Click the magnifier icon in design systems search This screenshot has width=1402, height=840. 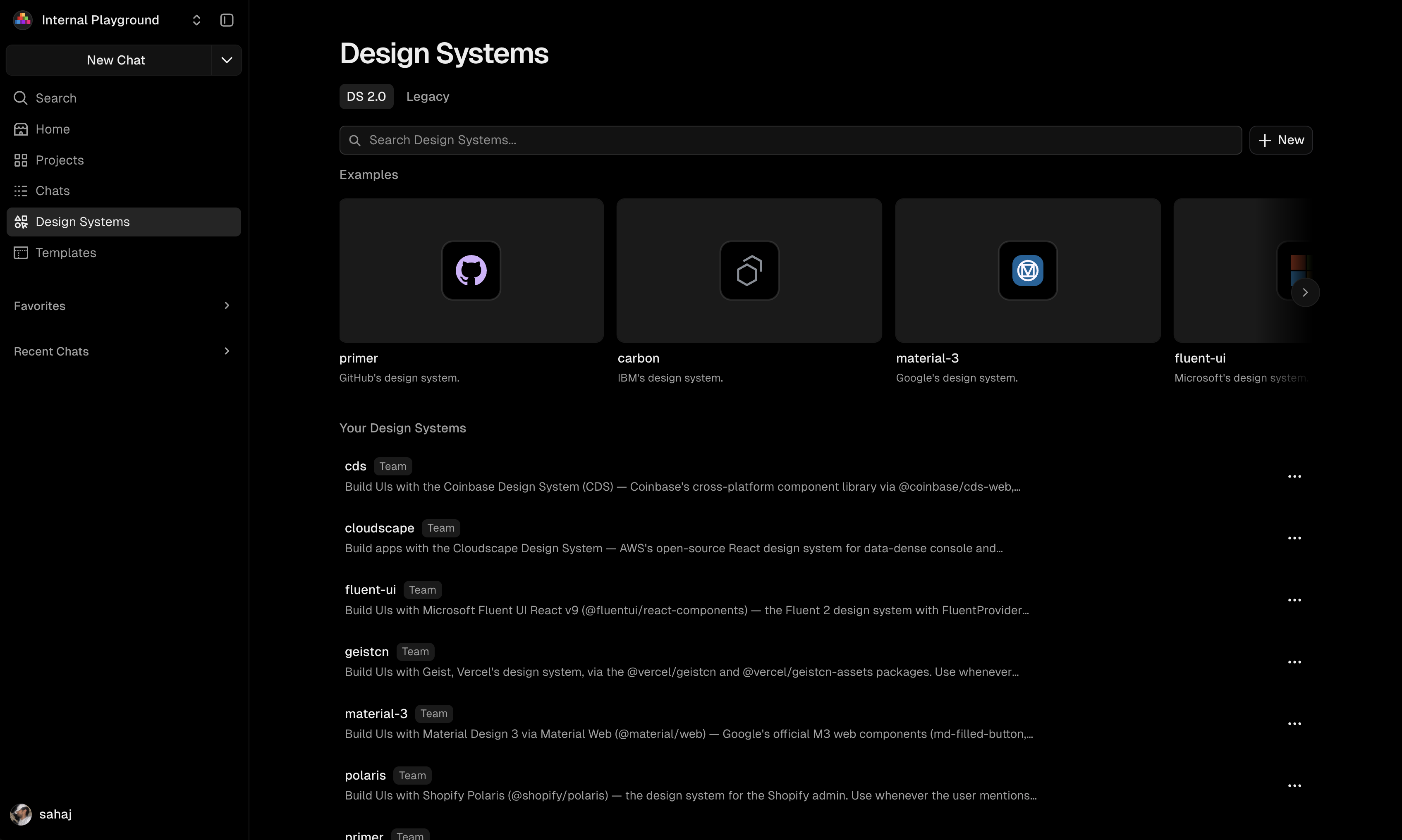point(354,141)
